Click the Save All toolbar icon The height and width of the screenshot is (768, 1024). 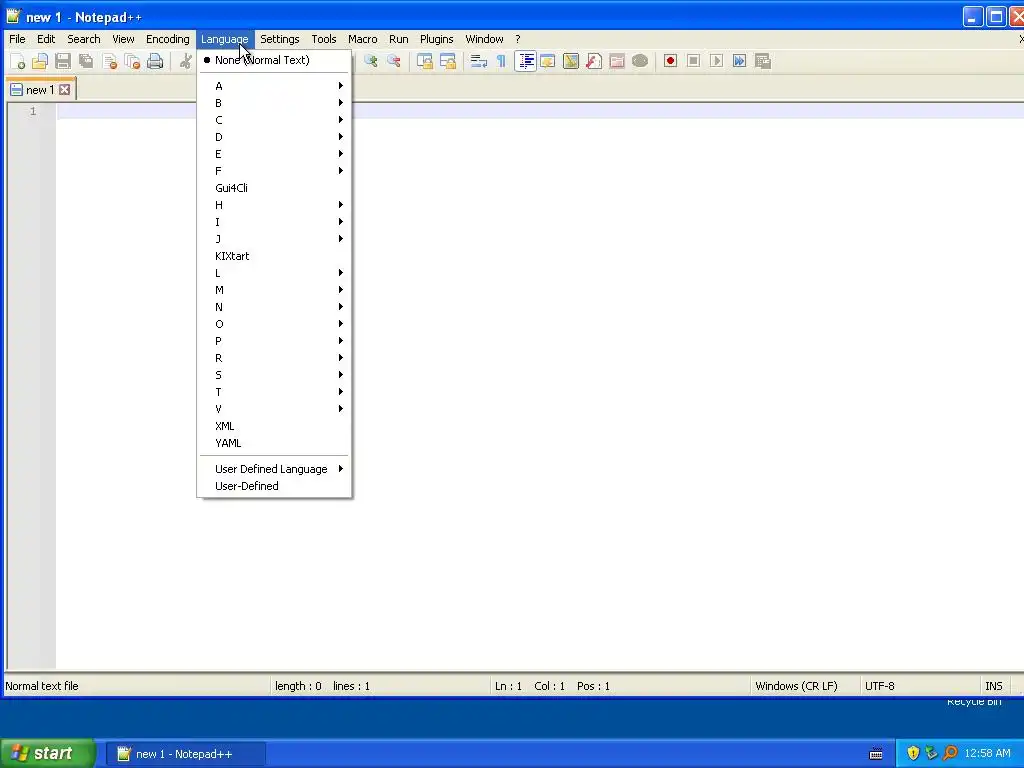(x=86, y=61)
